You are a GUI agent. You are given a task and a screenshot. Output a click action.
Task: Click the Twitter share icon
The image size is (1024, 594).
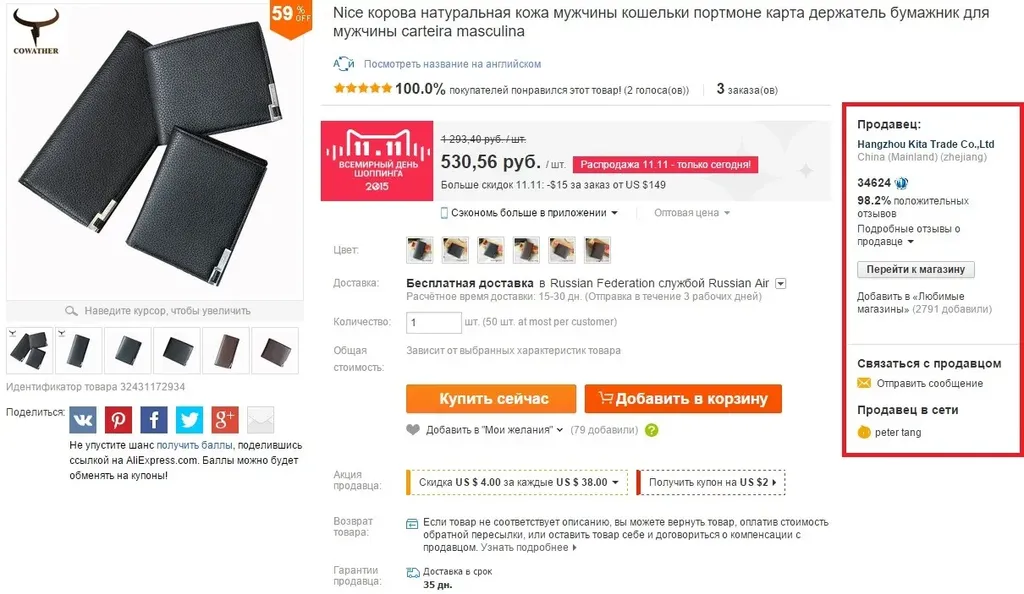click(x=189, y=420)
